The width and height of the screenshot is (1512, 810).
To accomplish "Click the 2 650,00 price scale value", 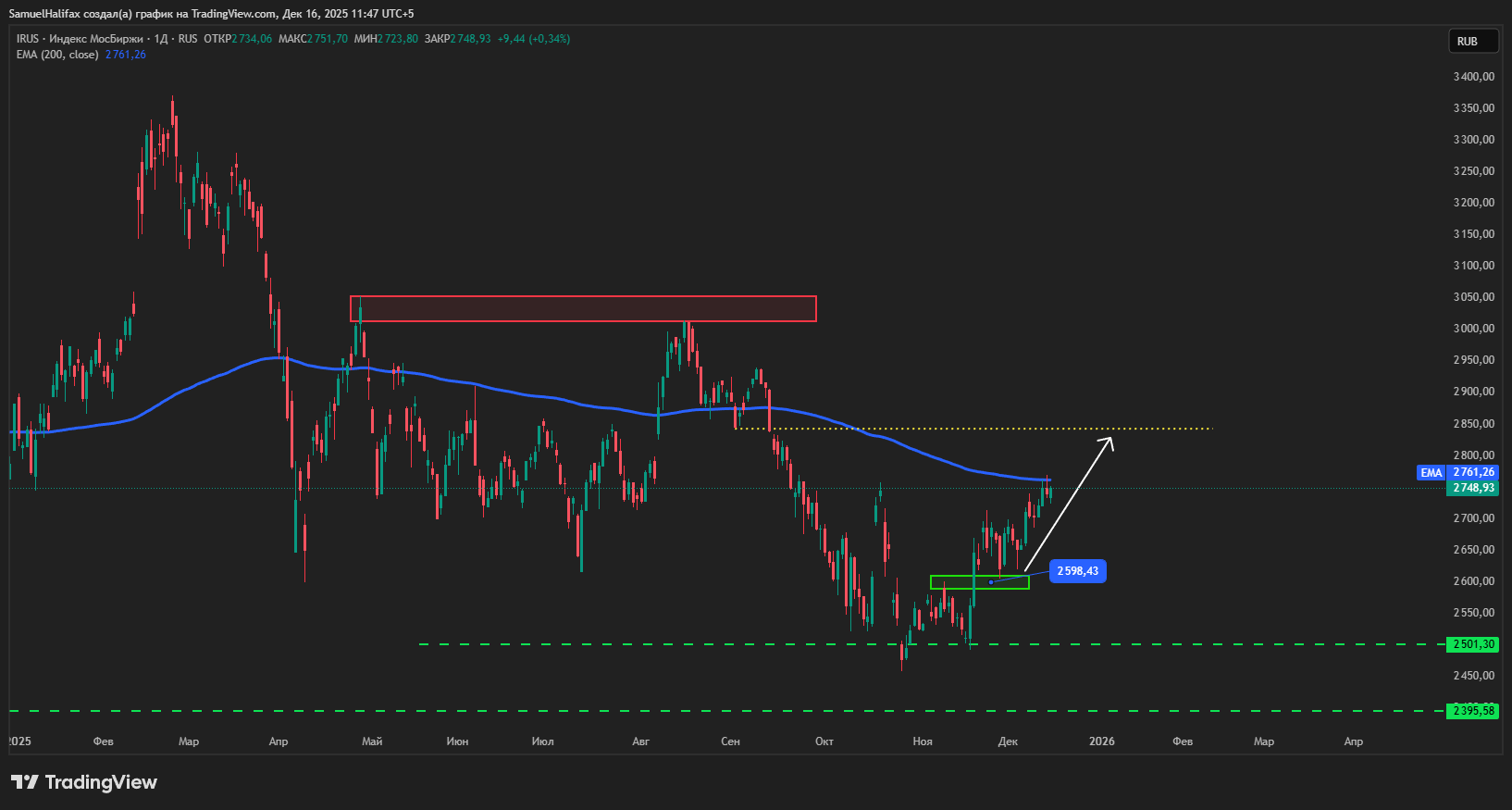I will coord(1474,550).
